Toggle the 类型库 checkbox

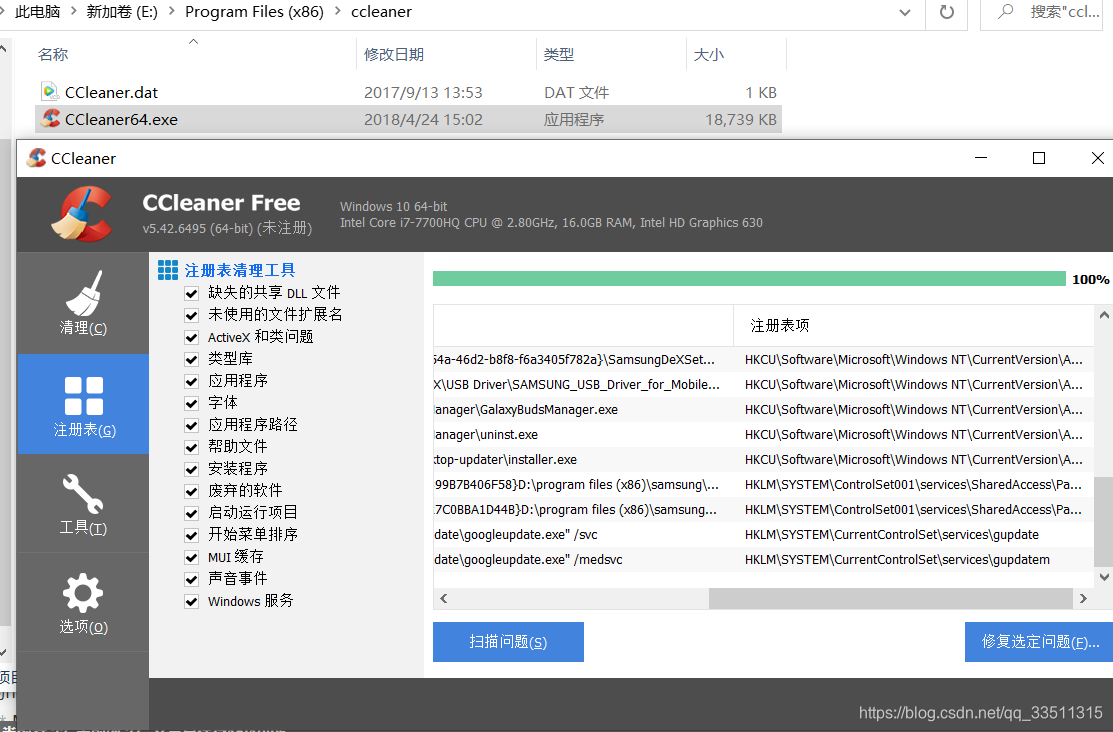tap(191, 359)
